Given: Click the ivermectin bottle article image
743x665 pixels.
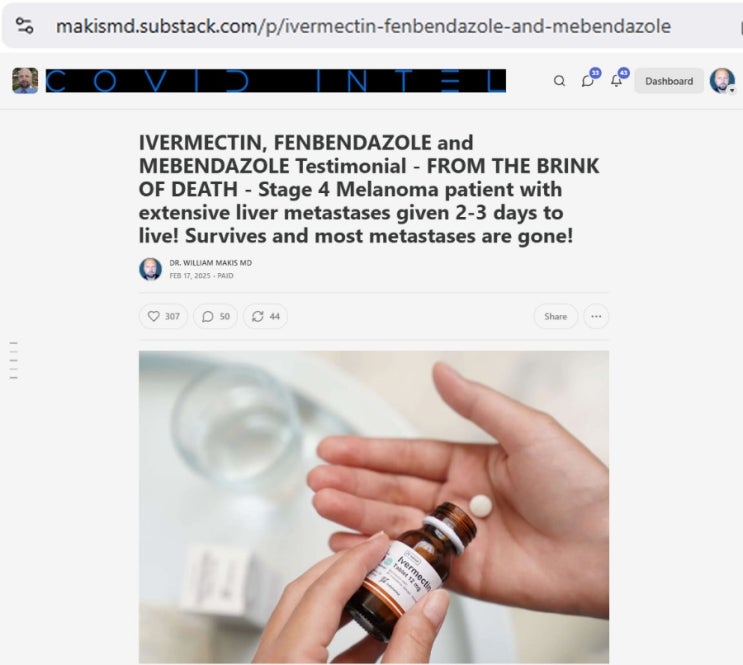Looking at the screenshot, I should [x=374, y=507].
